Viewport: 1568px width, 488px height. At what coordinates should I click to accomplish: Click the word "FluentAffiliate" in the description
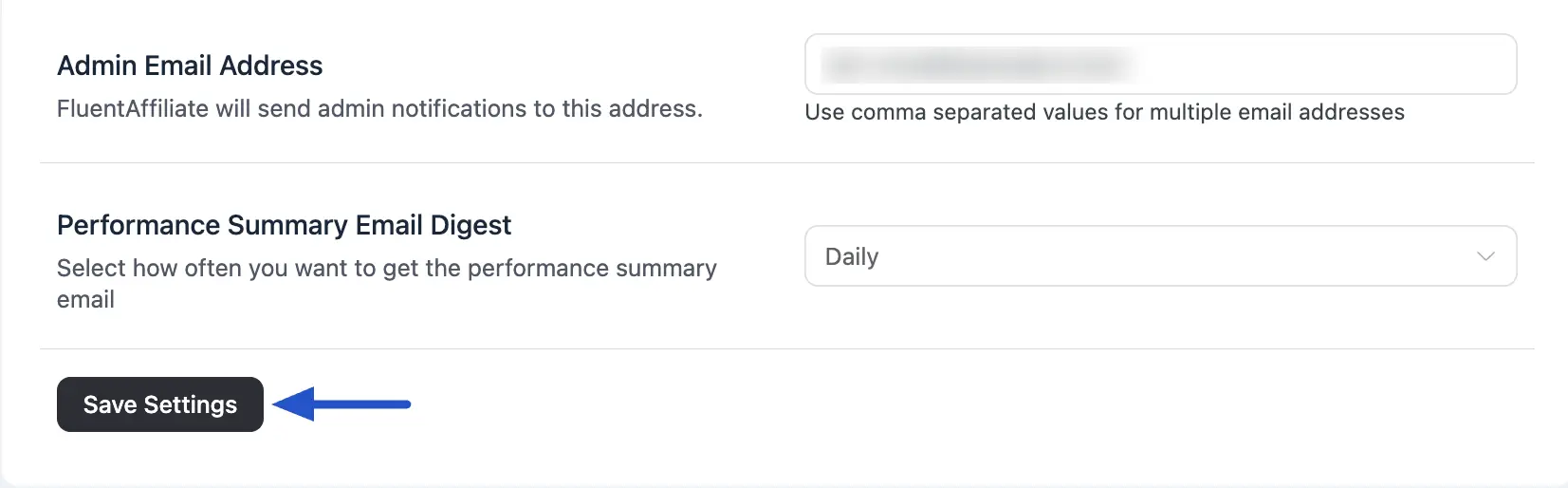133,108
